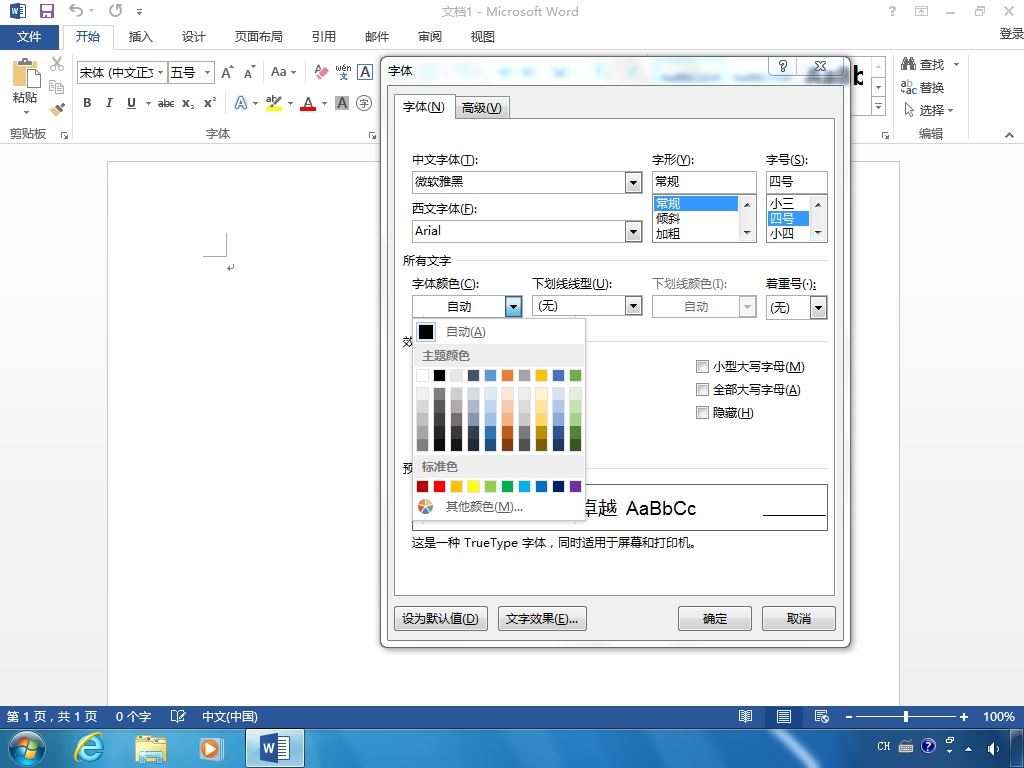Screen dimensions: 1024x768
Task: Click the Cancel (取消) button
Action: [799, 618]
